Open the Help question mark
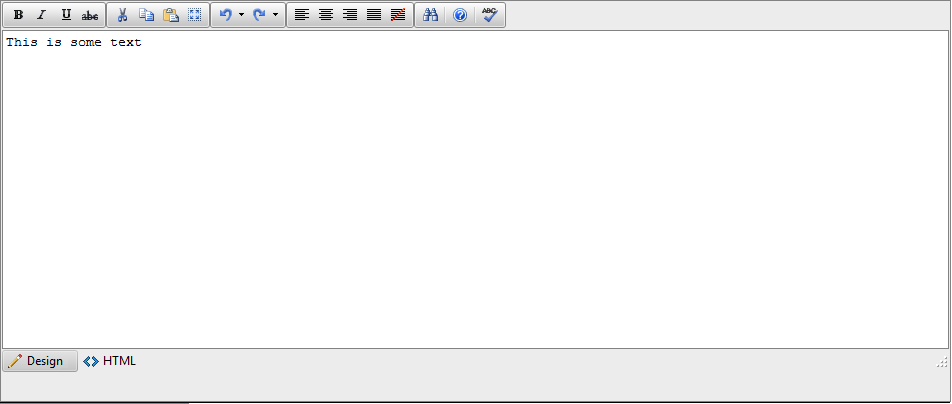This screenshot has height=404, width=952. coord(460,15)
